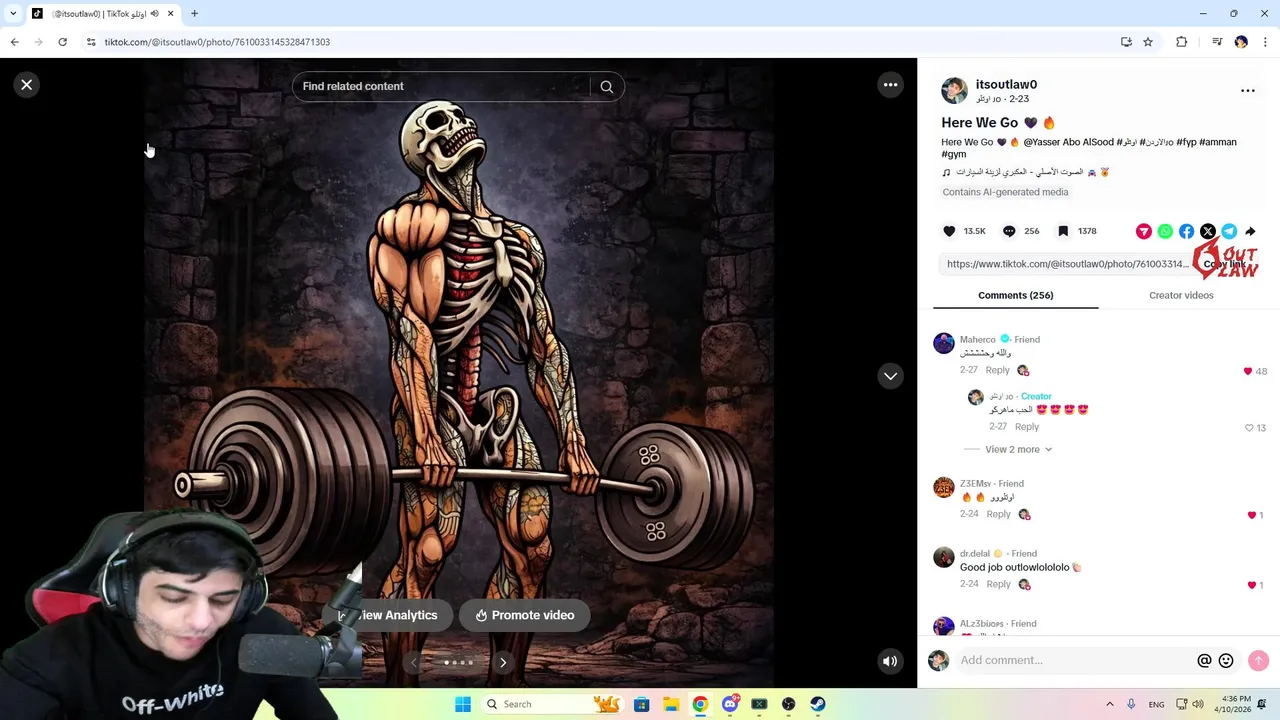The height and width of the screenshot is (720, 1280).
Task: Click the Copy link button
Action: pos(1225,264)
